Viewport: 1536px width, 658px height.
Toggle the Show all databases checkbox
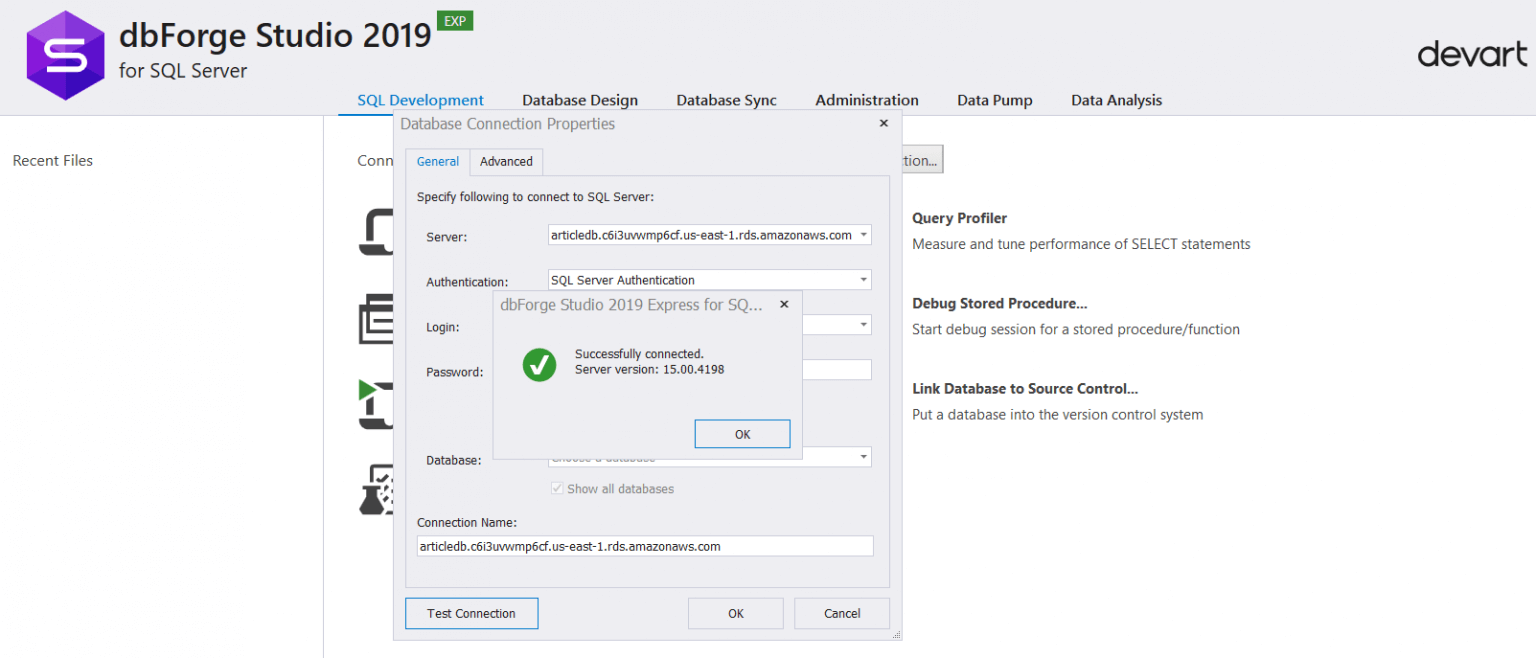[x=557, y=489]
